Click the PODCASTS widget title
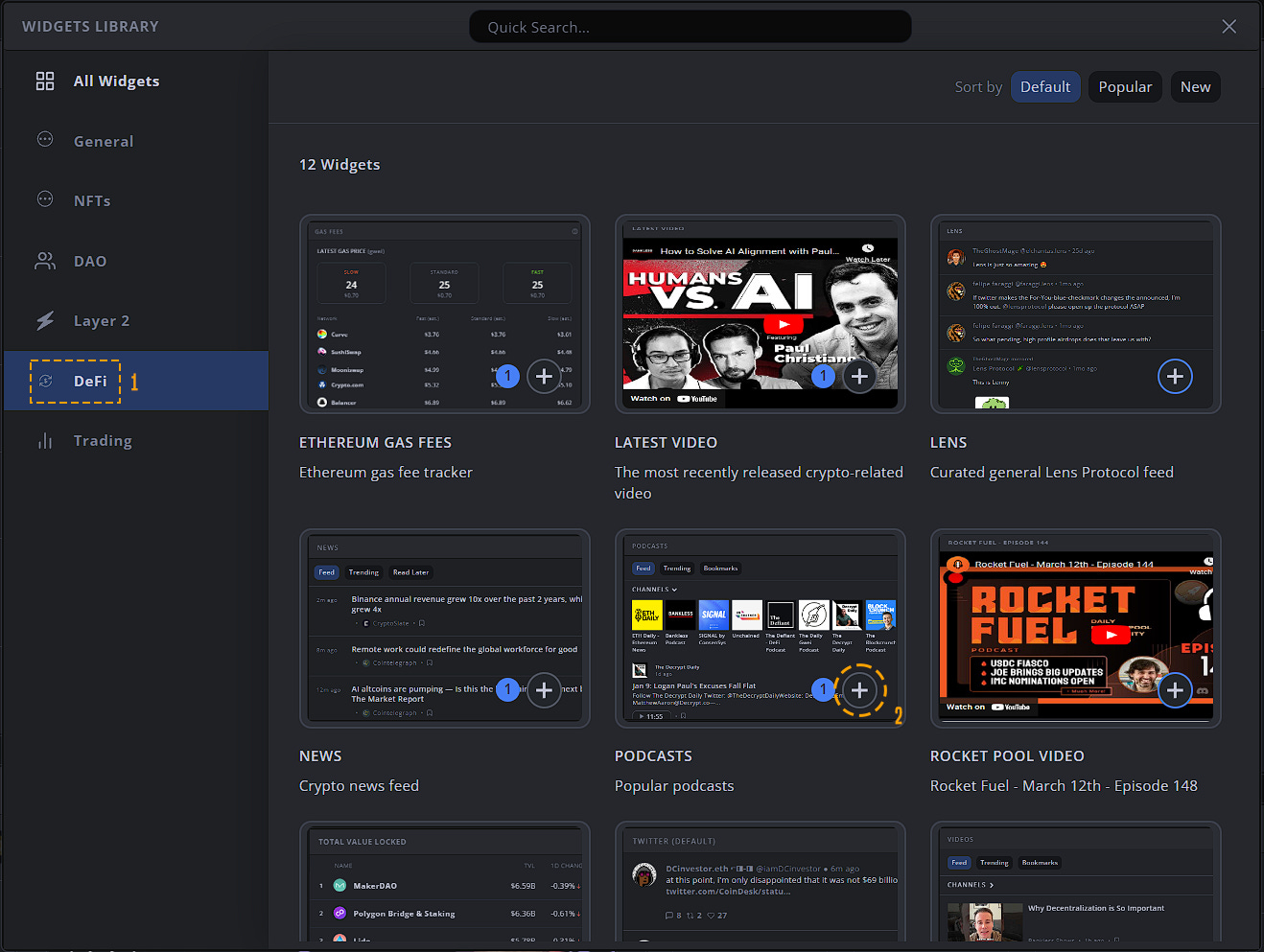Image resolution: width=1264 pixels, height=952 pixels. [653, 756]
